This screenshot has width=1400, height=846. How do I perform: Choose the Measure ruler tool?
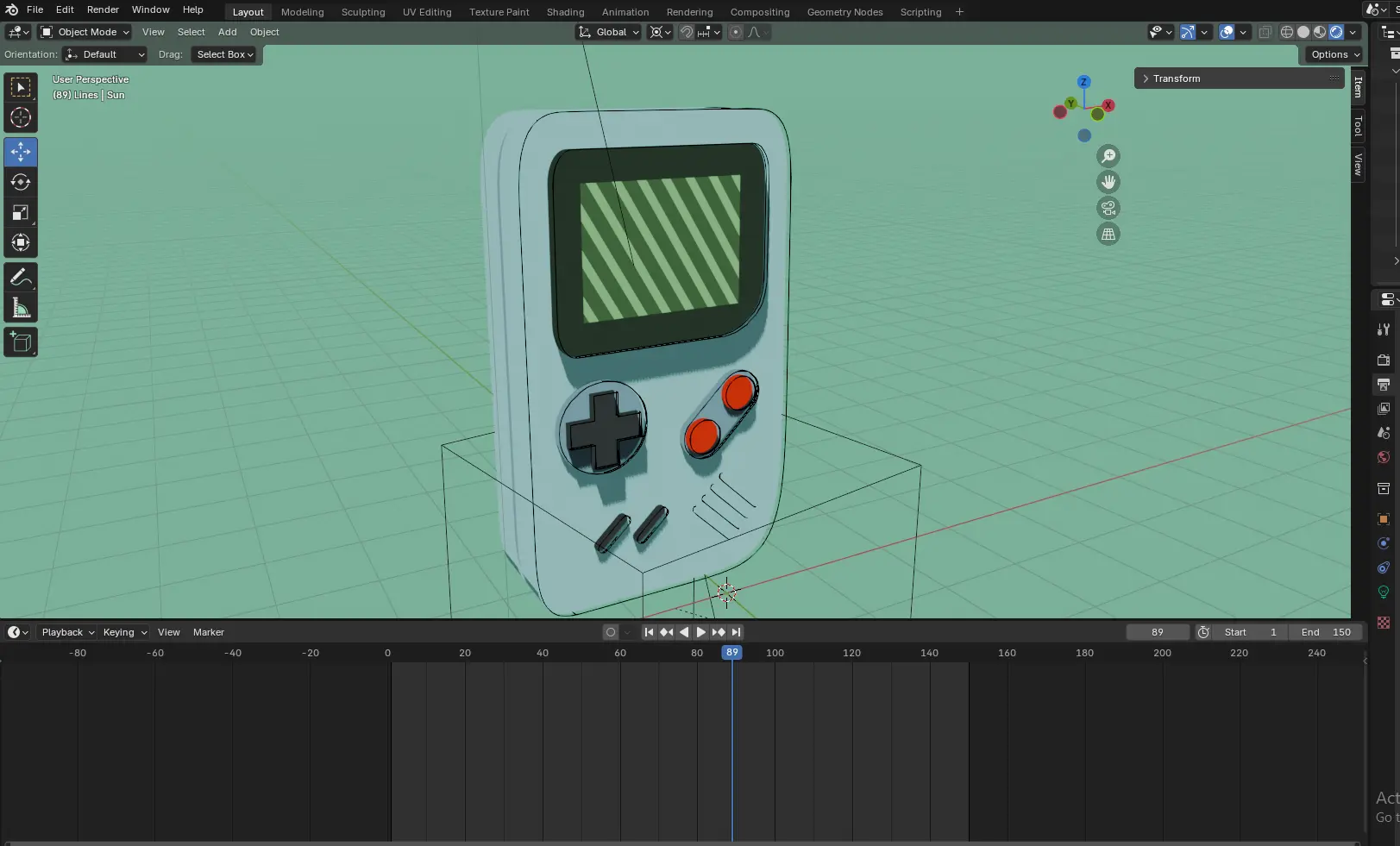tap(21, 308)
